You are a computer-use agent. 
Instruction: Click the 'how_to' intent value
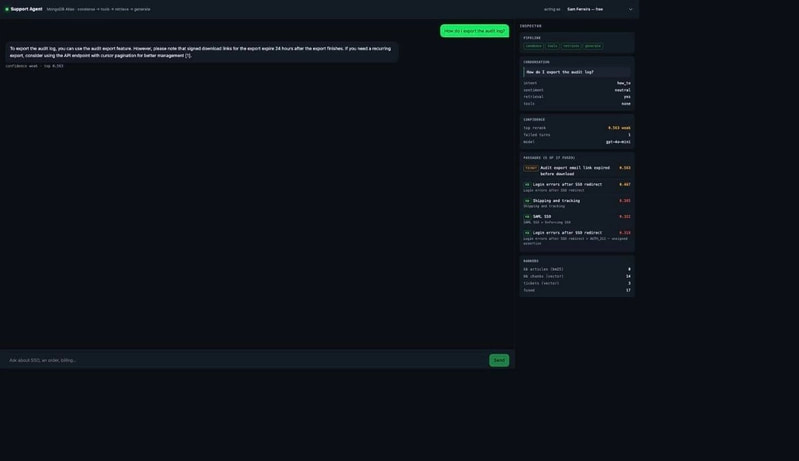624,83
